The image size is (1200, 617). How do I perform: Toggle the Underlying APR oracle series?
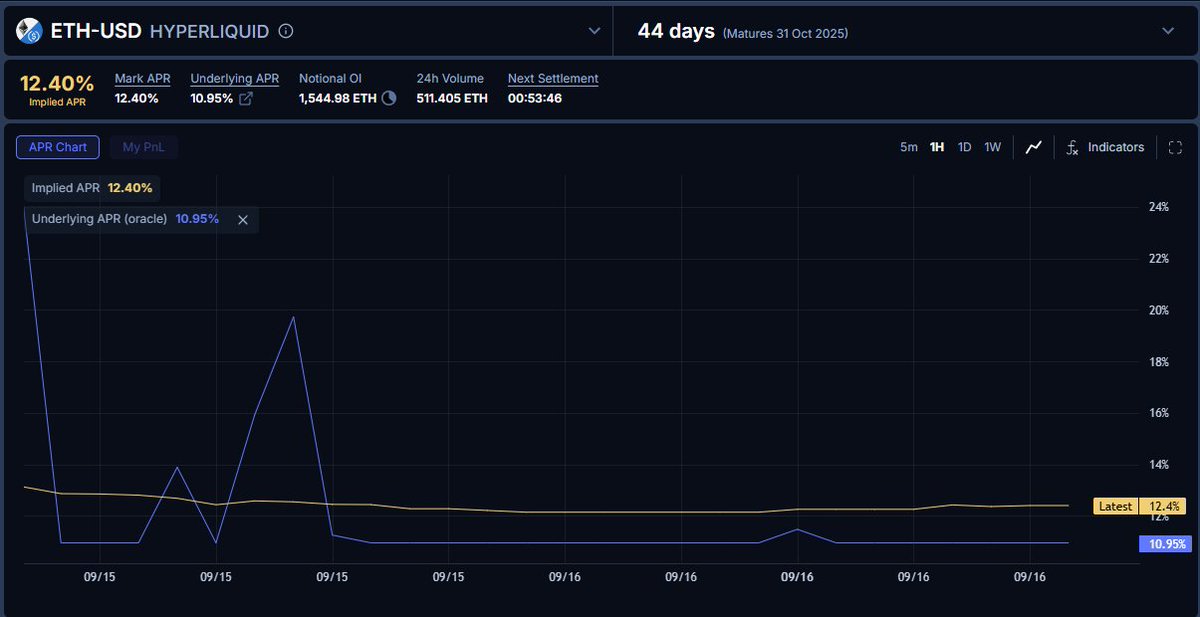click(120, 219)
